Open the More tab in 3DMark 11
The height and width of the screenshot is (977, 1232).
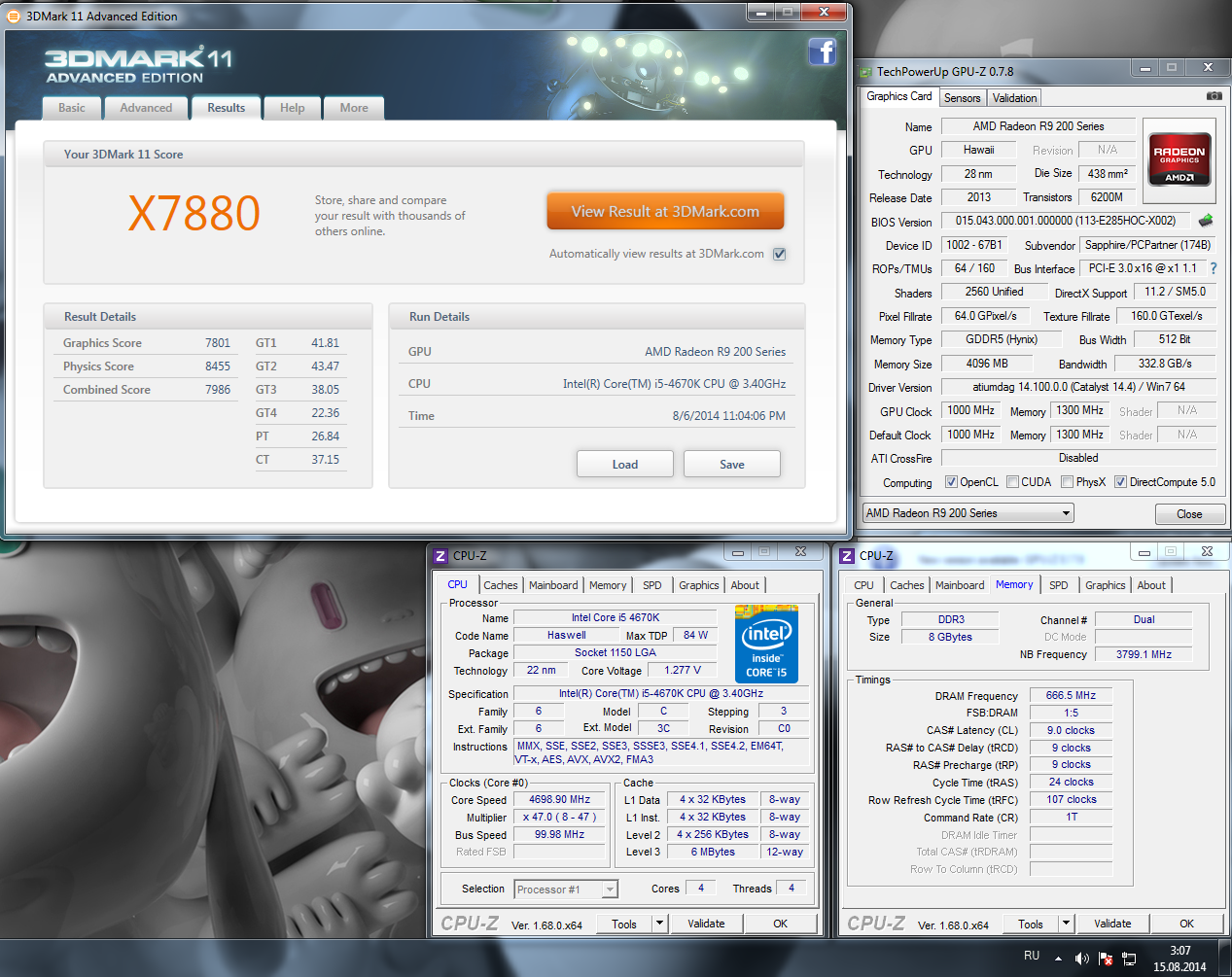[x=354, y=108]
